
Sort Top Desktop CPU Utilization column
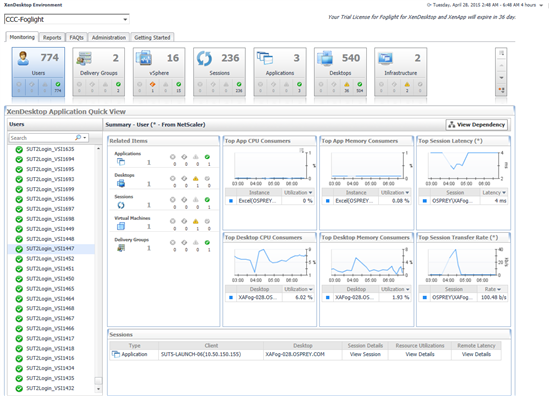tap(297, 289)
